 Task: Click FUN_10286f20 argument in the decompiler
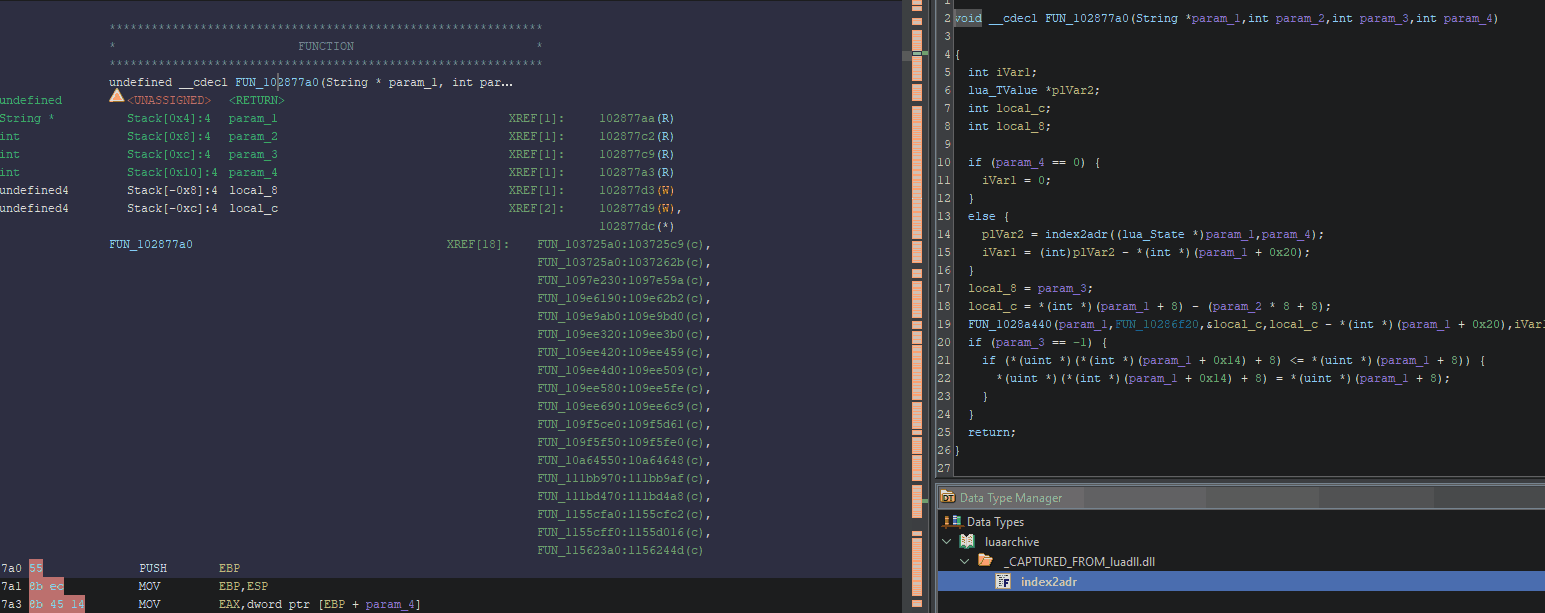[1157, 324]
